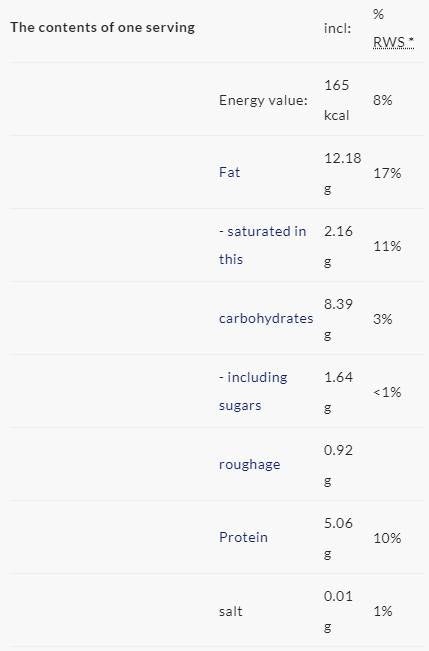Open the Fat nutrient link

click(x=229, y=172)
